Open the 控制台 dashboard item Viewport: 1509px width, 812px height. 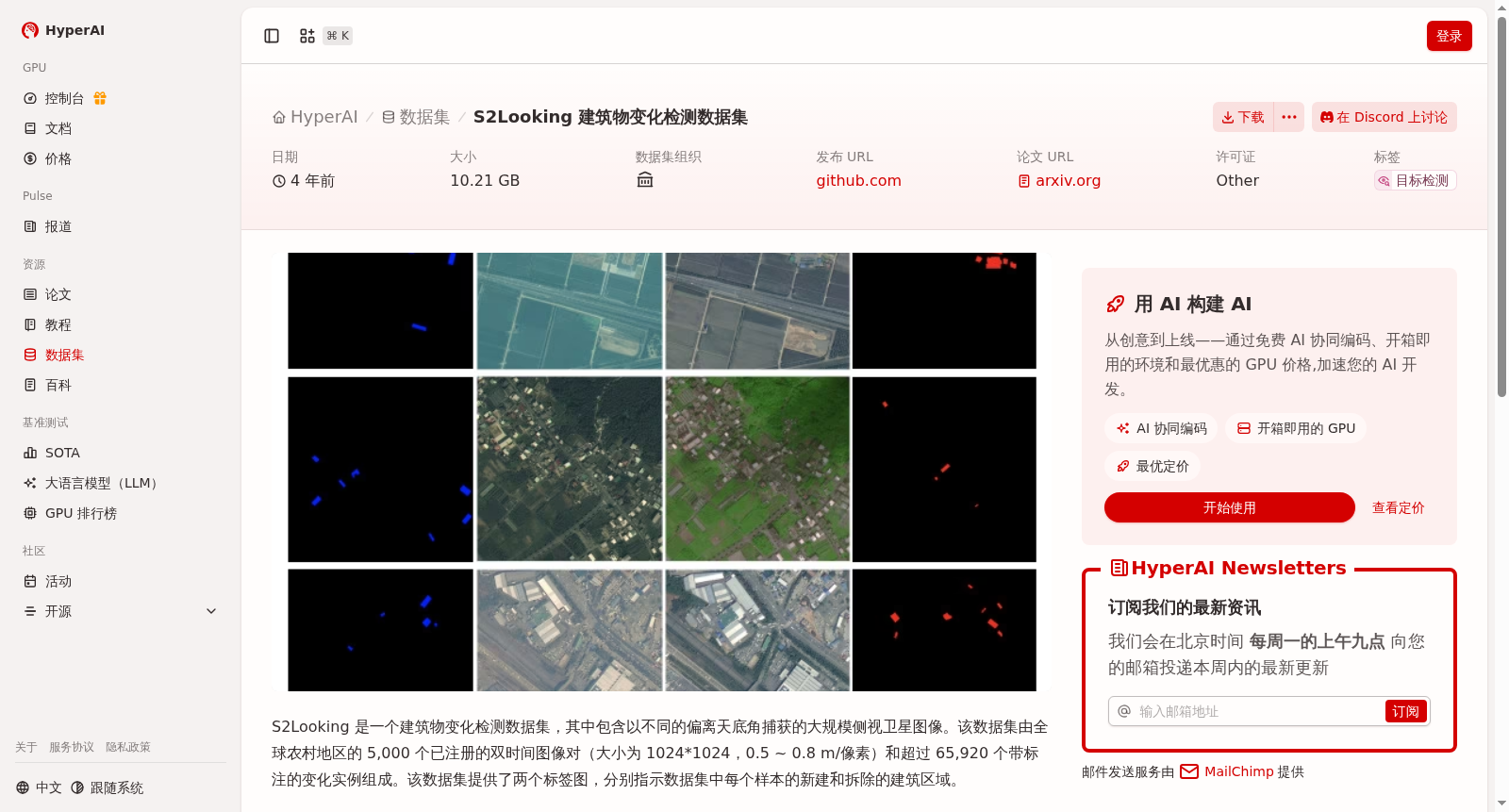pyautogui.click(x=64, y=98)
